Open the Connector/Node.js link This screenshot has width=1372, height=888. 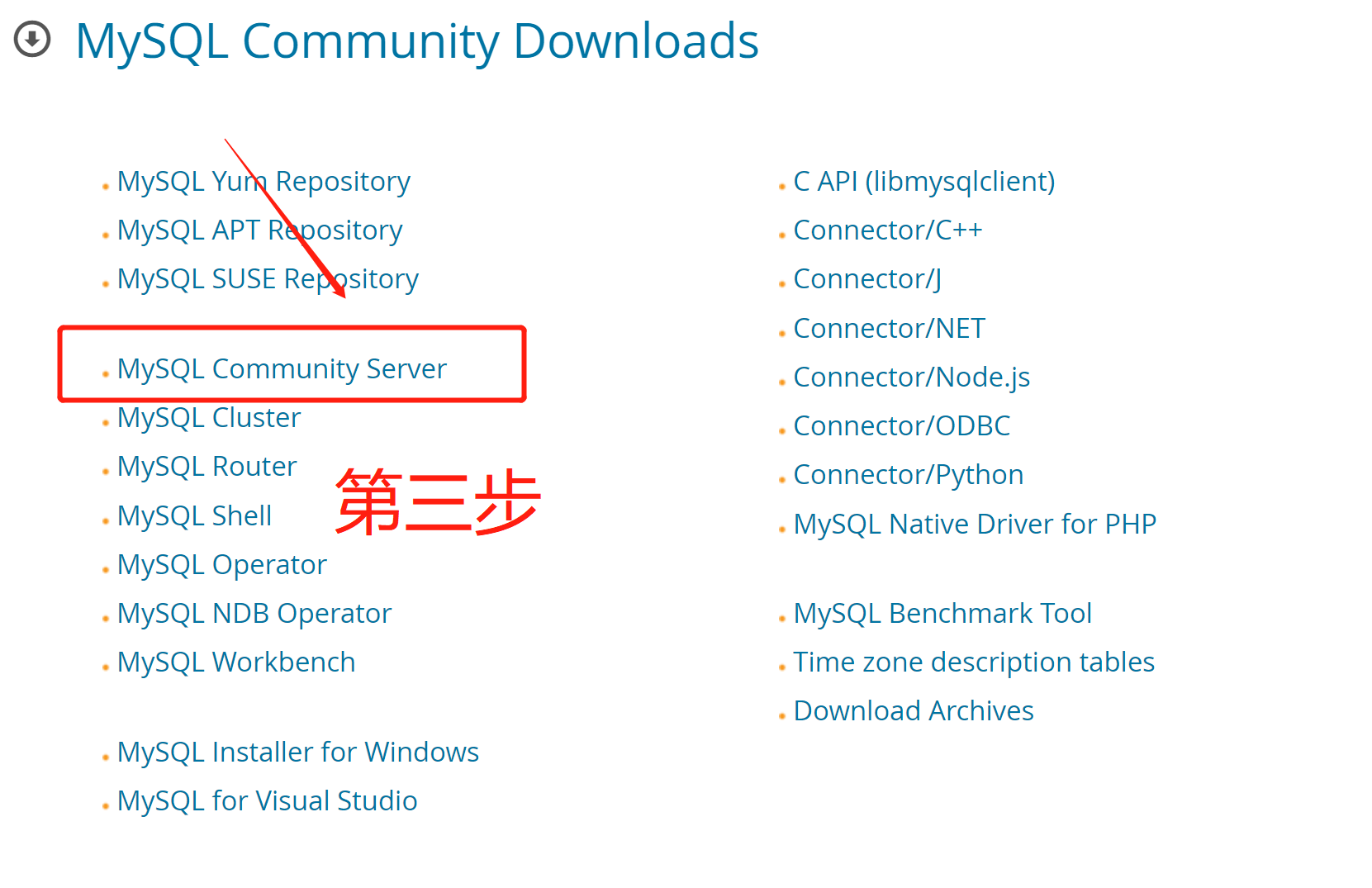click(x=912, y=378)
